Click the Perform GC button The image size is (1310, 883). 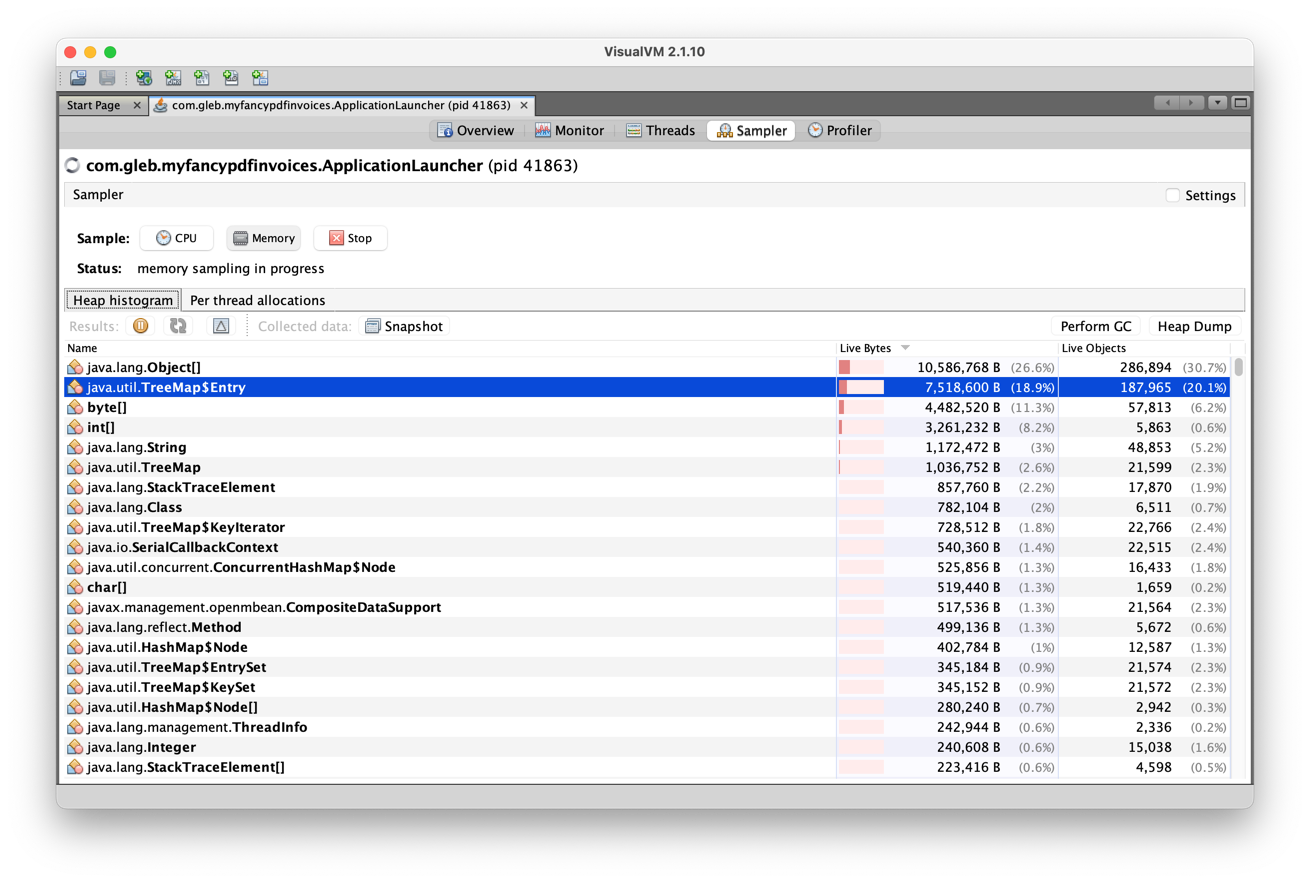click(x=1096, y=326)
